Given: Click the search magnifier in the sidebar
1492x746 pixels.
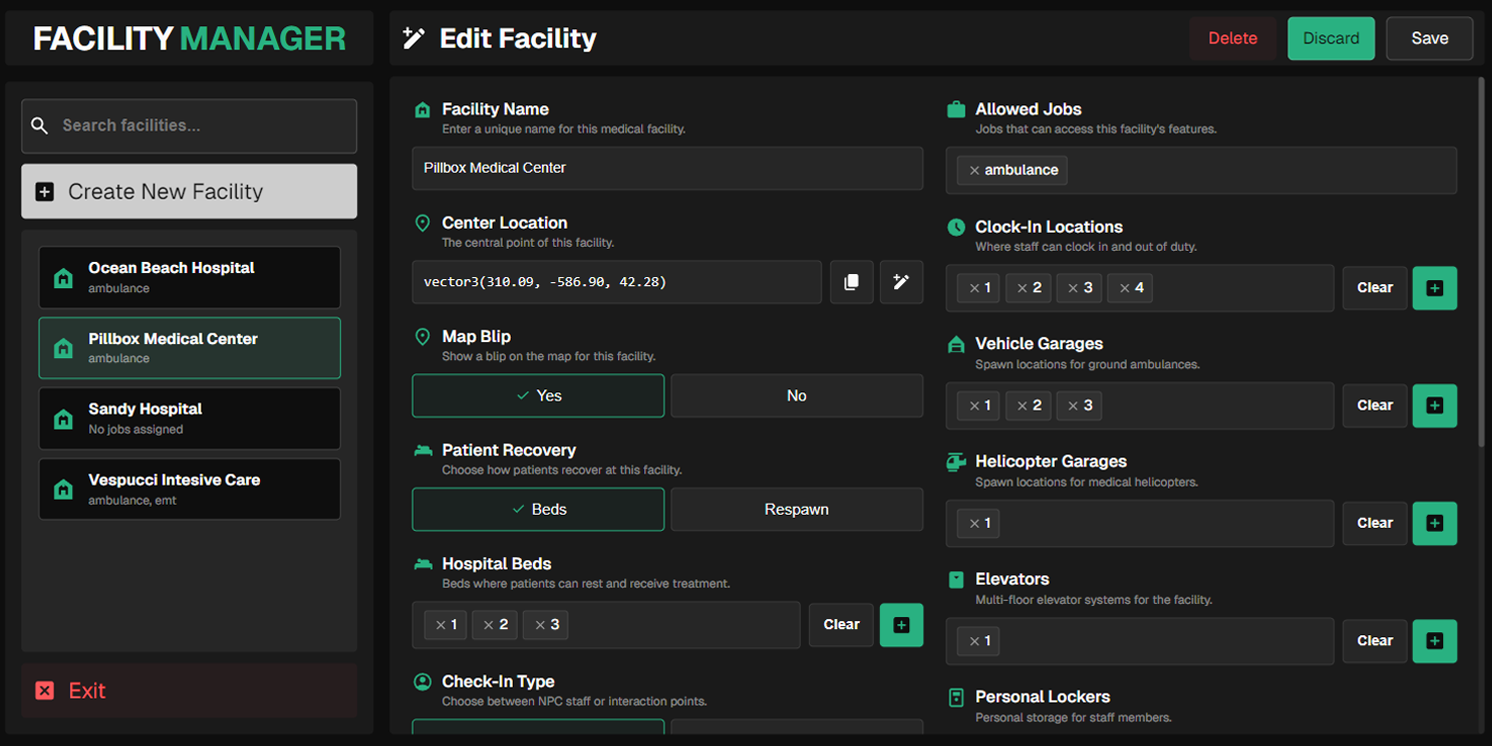Looking at the screenshot, I should pos(39,126).
